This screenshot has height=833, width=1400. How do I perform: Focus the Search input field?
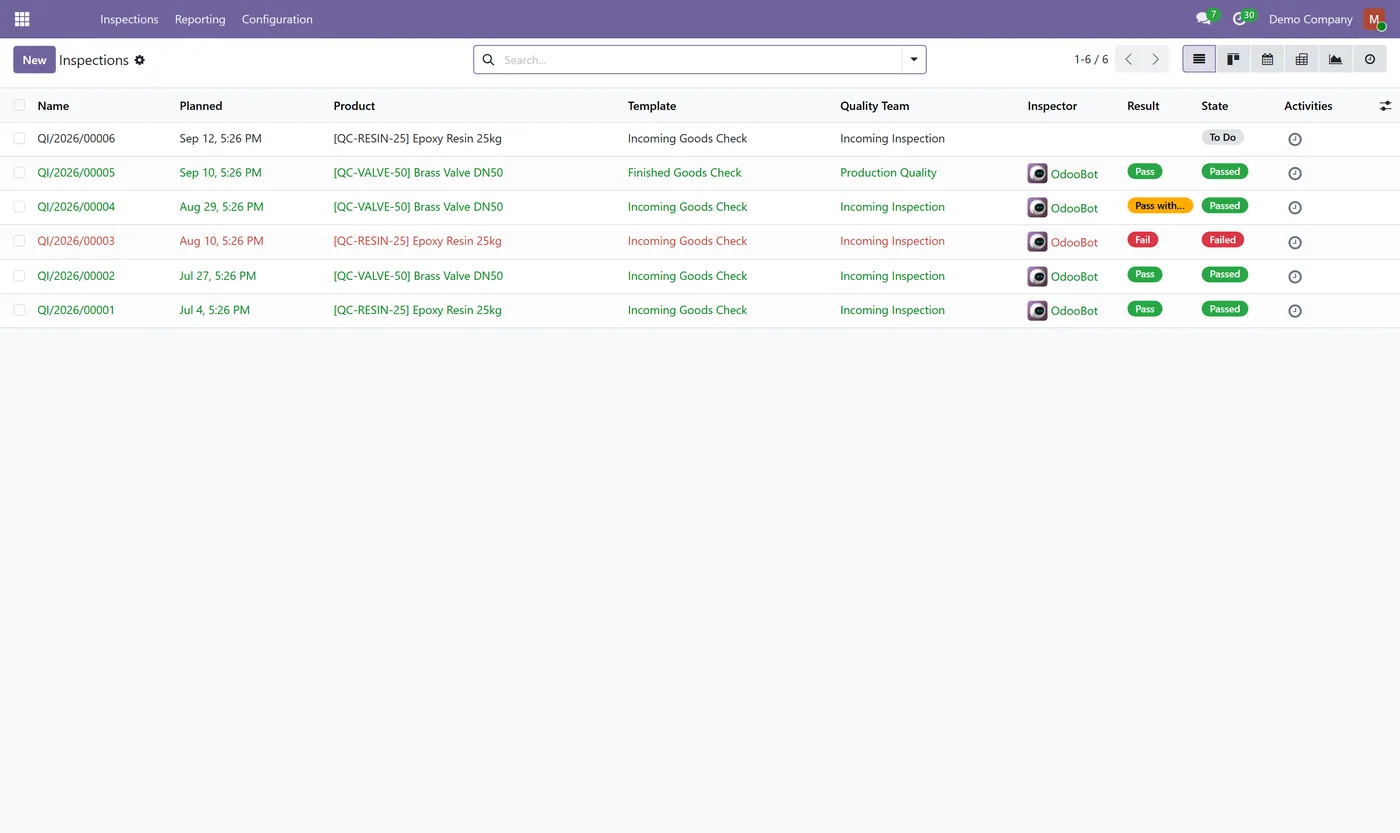pyautogui.click(x=700, y=60)
